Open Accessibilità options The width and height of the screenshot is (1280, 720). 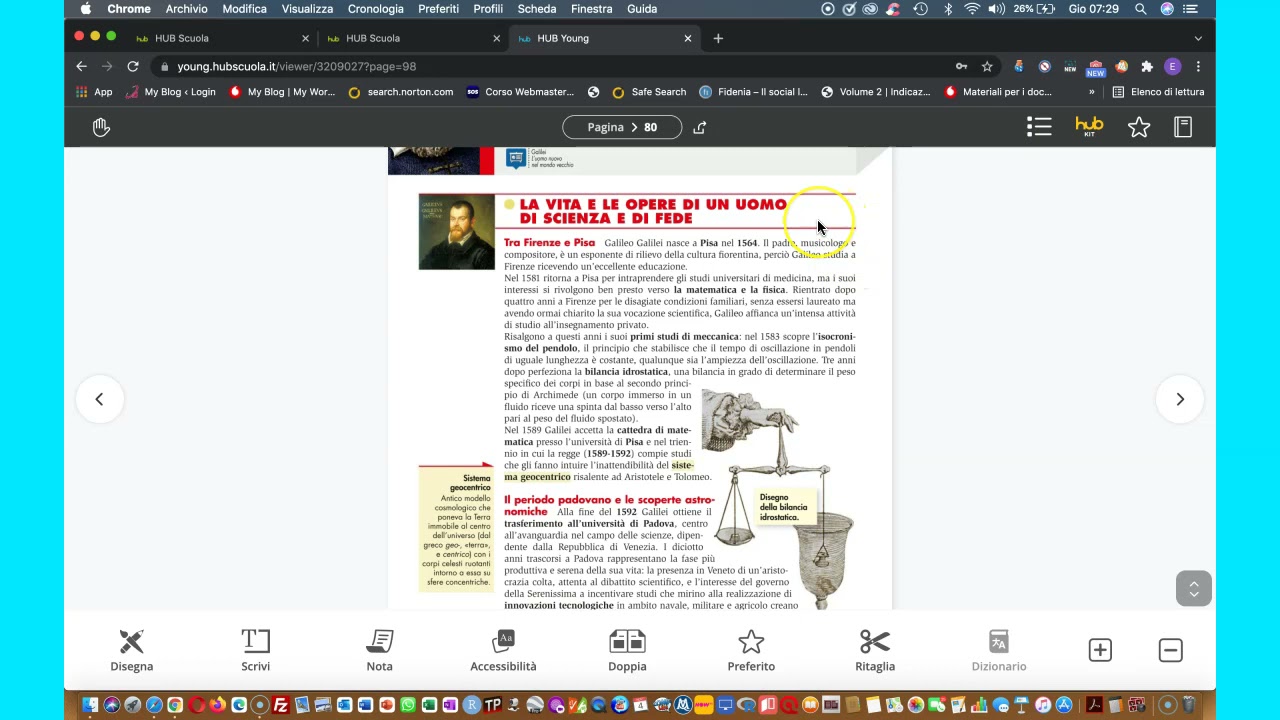(x=503, y=651)
